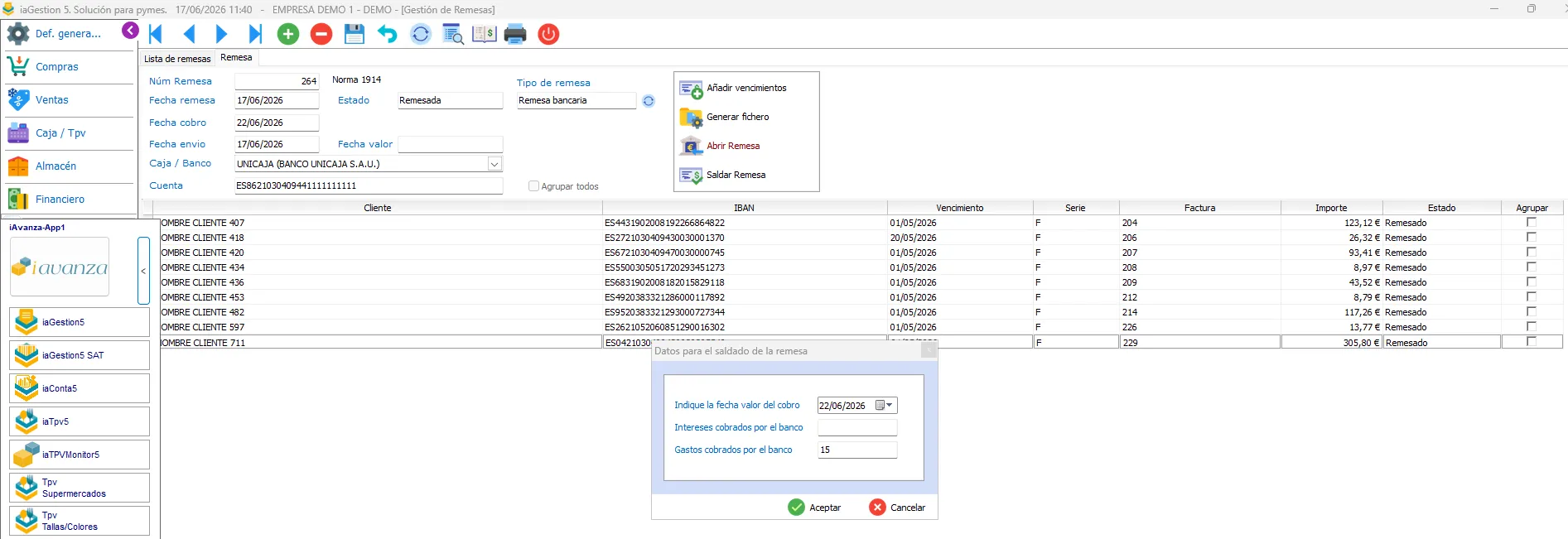This screenshot has width=1568, height=539.
Task: Switch to Lista de remesas tab
Action: click(x=177, y=59)
